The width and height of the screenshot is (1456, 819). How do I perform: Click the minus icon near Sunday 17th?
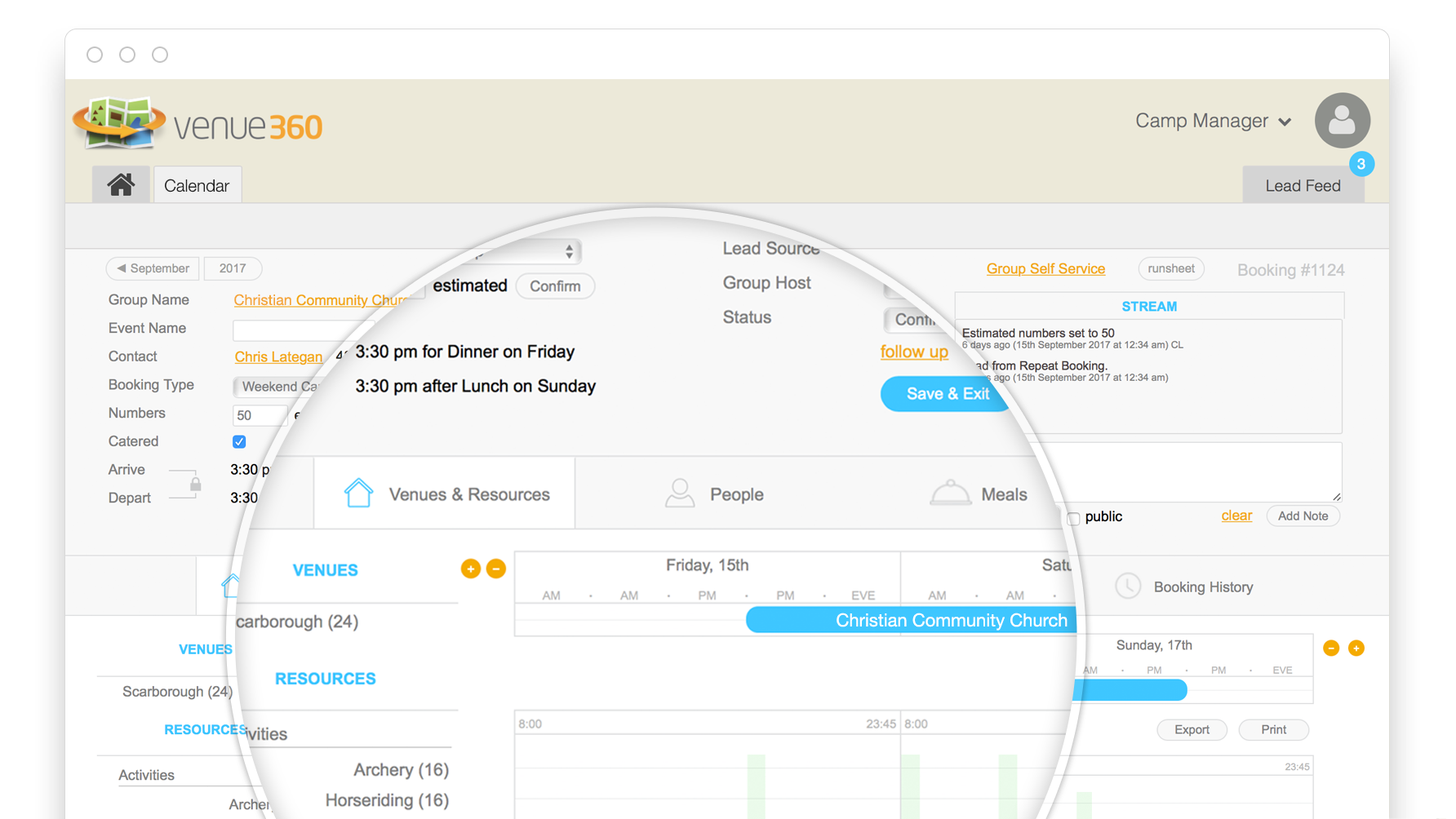[1330, 648]
